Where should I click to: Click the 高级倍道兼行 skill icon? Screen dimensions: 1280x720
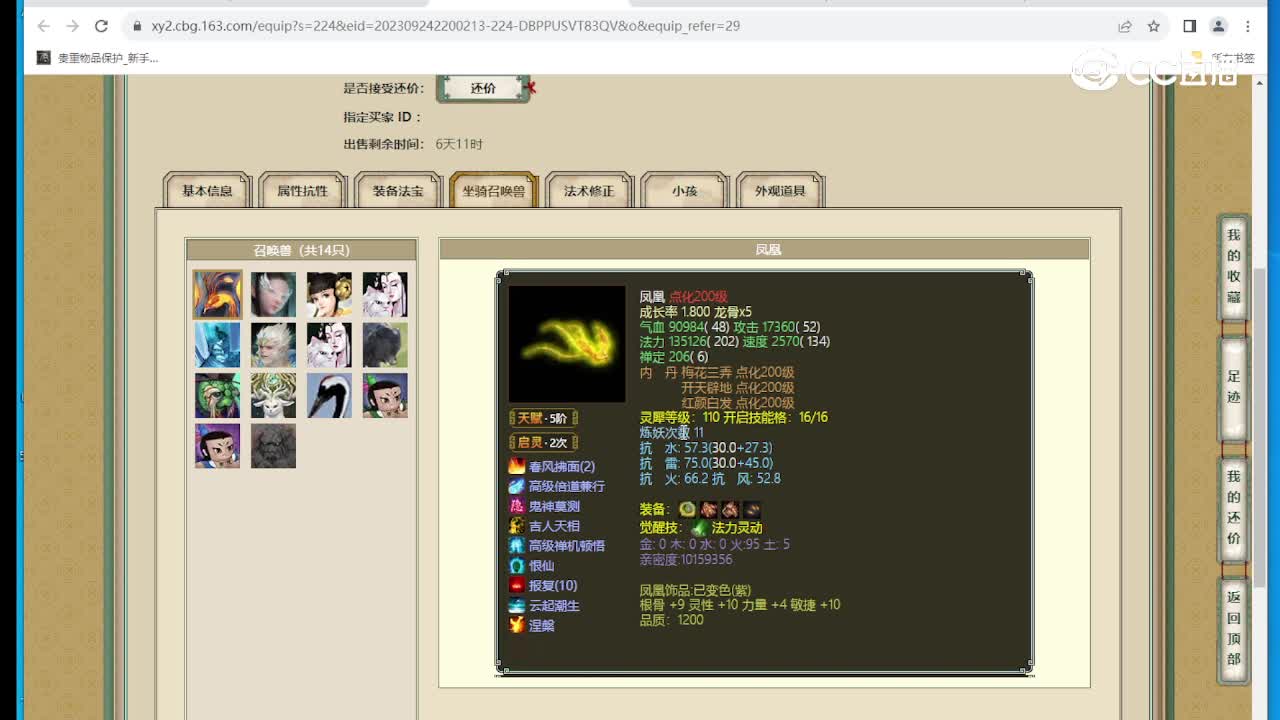coord(517,486)
